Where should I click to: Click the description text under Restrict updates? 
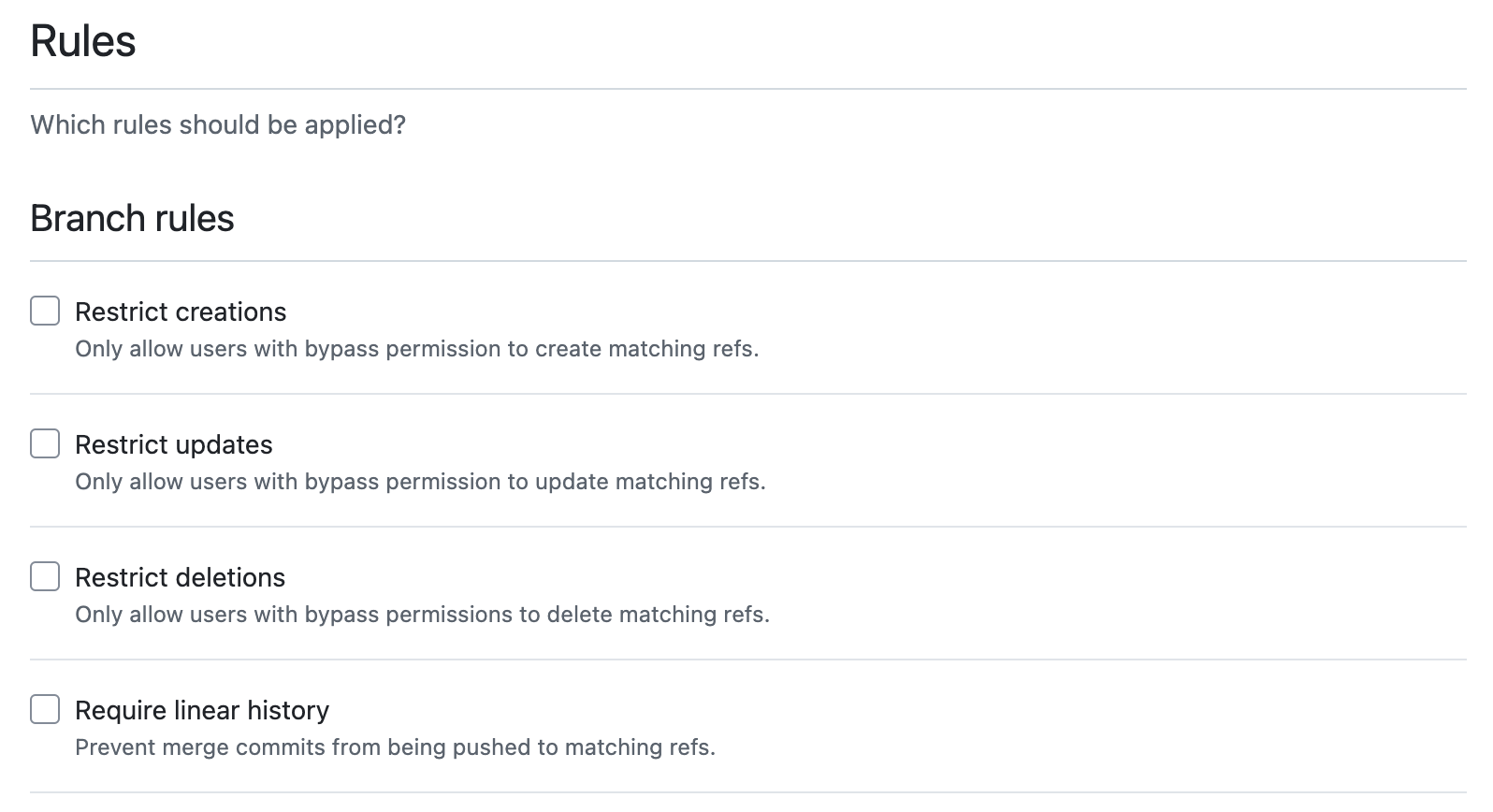click(421, 482)
